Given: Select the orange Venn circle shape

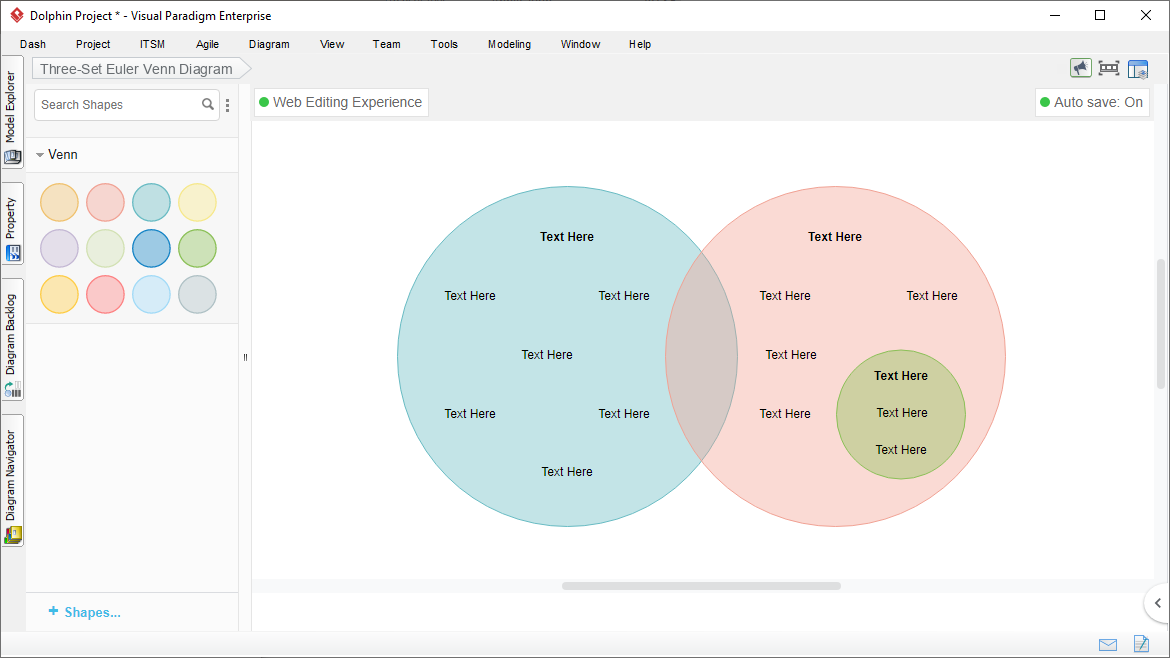Looking at the screenshot, I should (x=59, y=202).
